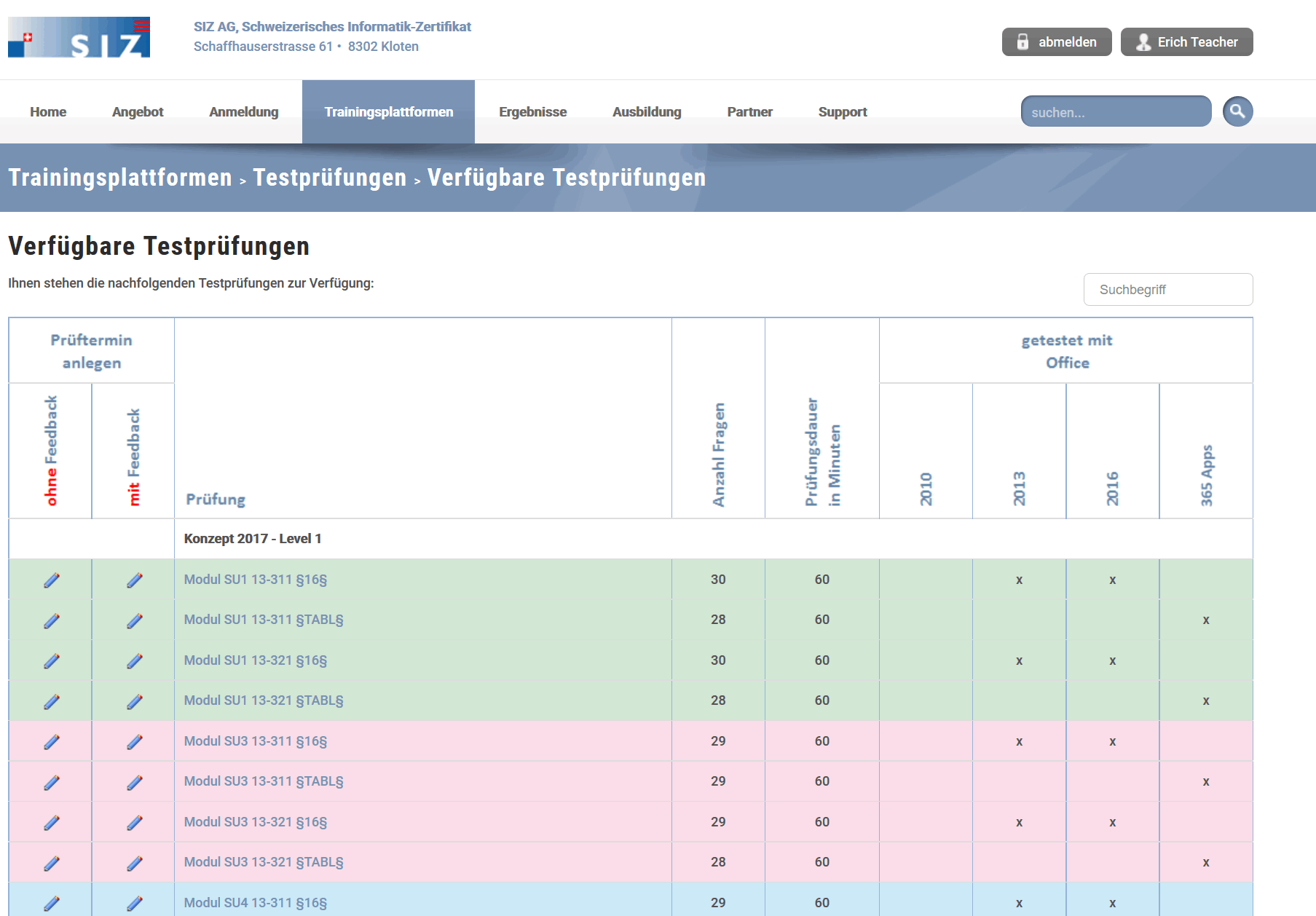1316x916 pixels.
Task: Click ohne Feedback pencil for SU1 13-321 §16§
Action: pos(51,661)
